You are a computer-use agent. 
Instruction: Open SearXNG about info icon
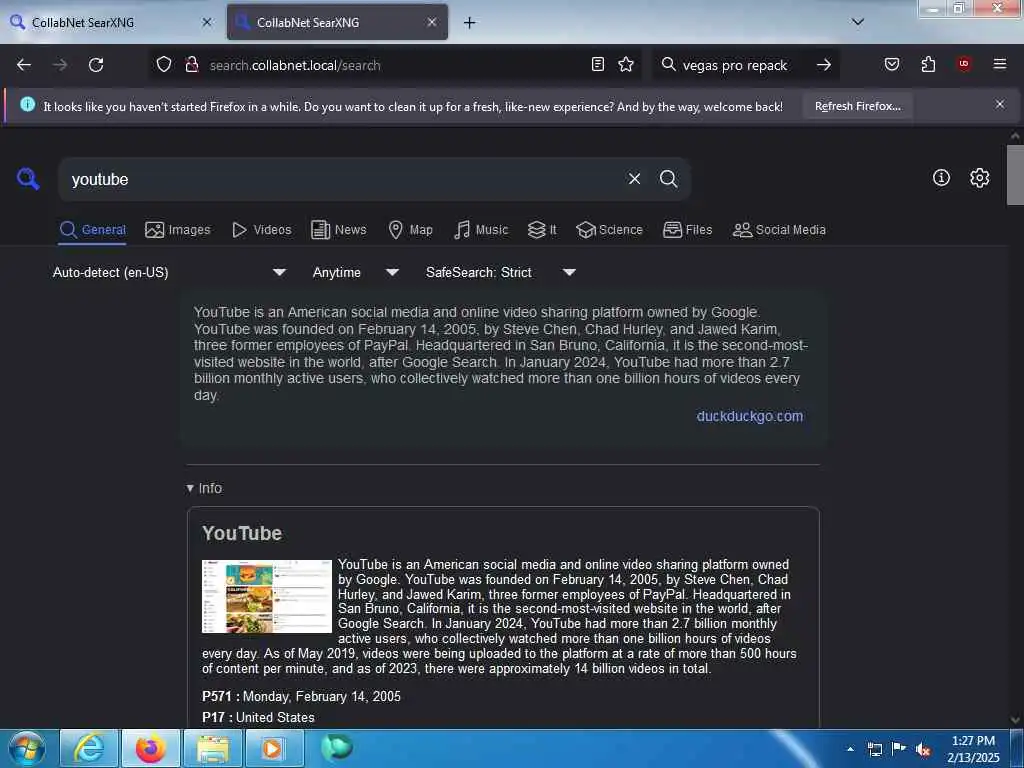(941, 178)
